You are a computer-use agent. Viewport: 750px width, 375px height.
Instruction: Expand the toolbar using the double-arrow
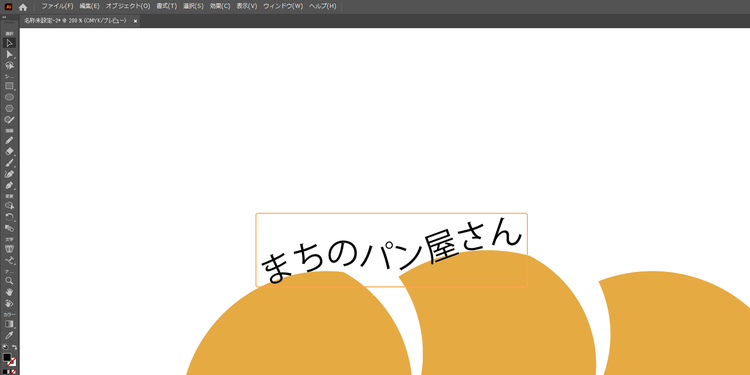coord(4,17)
